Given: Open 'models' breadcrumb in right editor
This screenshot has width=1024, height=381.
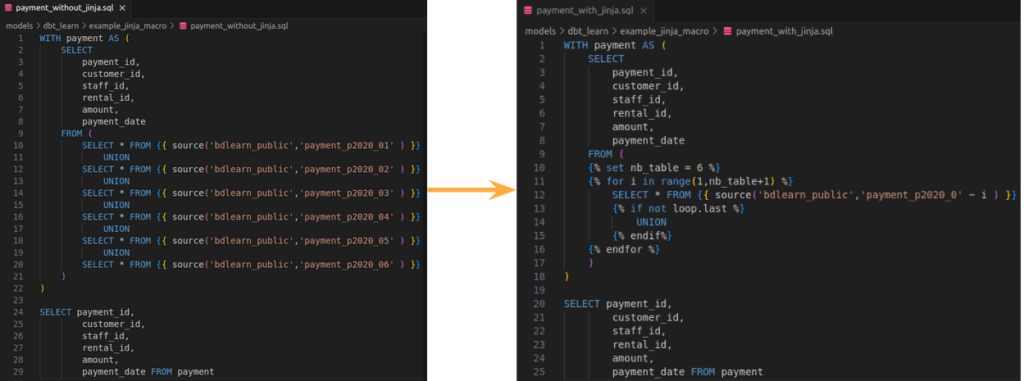Looking at the screenshot, I should tap(540, 31).
